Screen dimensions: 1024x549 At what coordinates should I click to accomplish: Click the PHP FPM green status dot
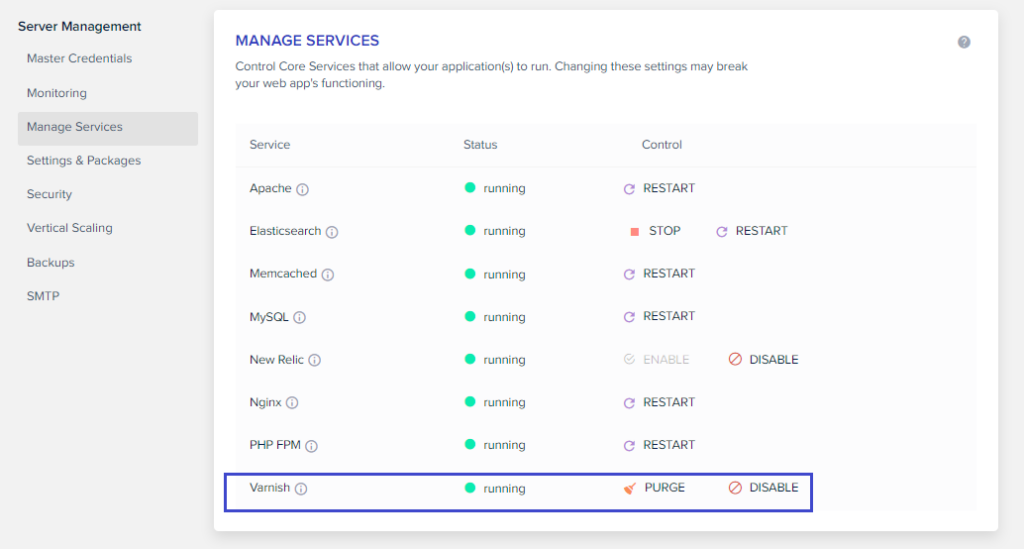[x=470, y=445]
